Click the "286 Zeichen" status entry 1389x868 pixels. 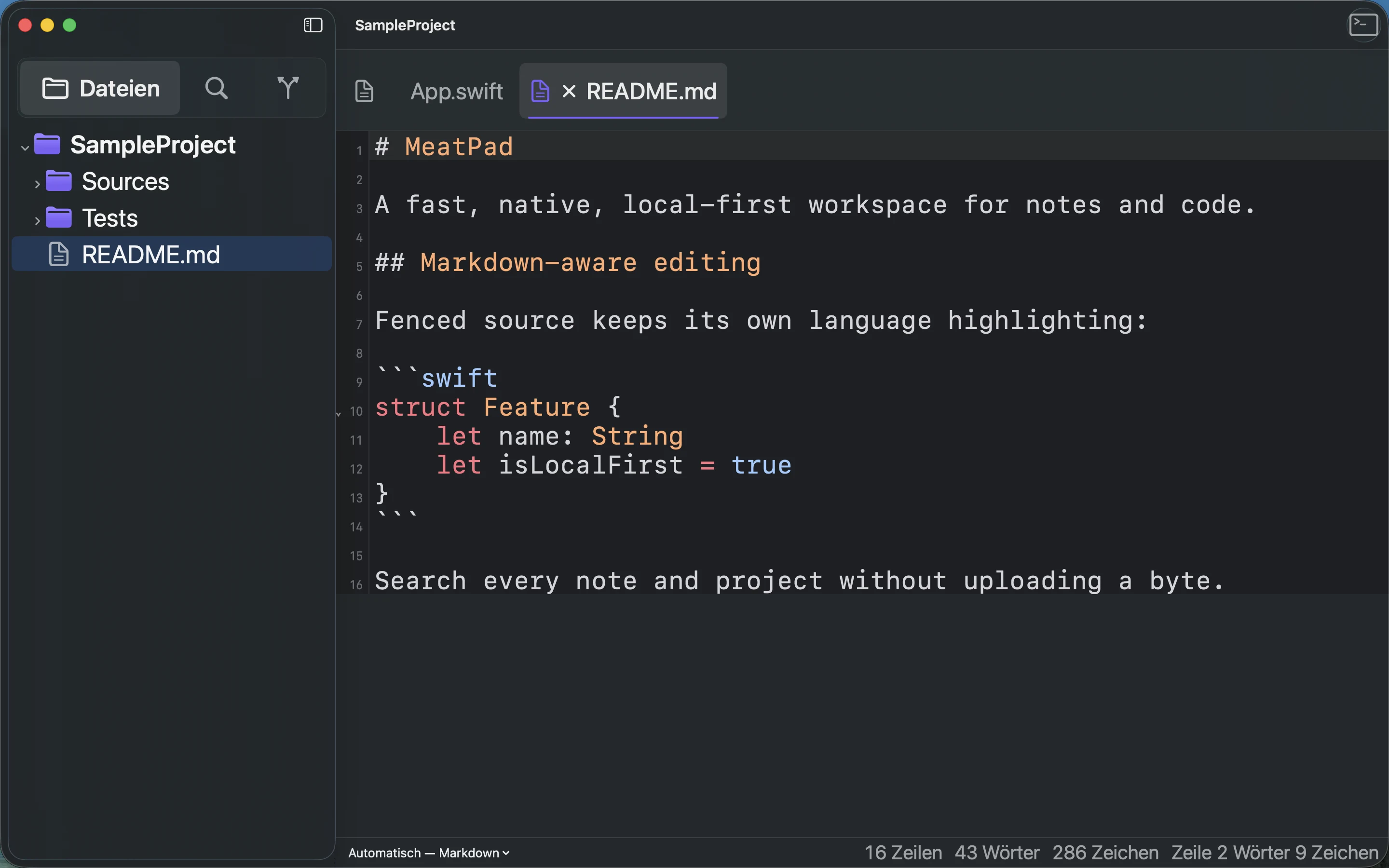coord(1105,853)
